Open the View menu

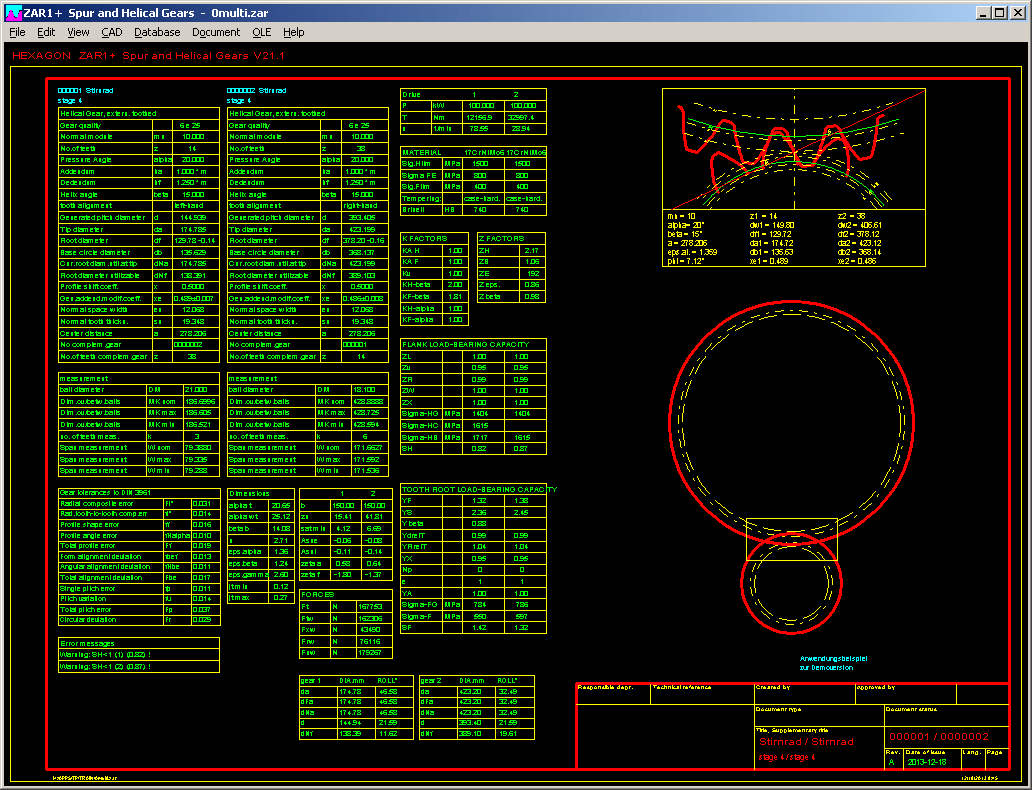point(78,32)
